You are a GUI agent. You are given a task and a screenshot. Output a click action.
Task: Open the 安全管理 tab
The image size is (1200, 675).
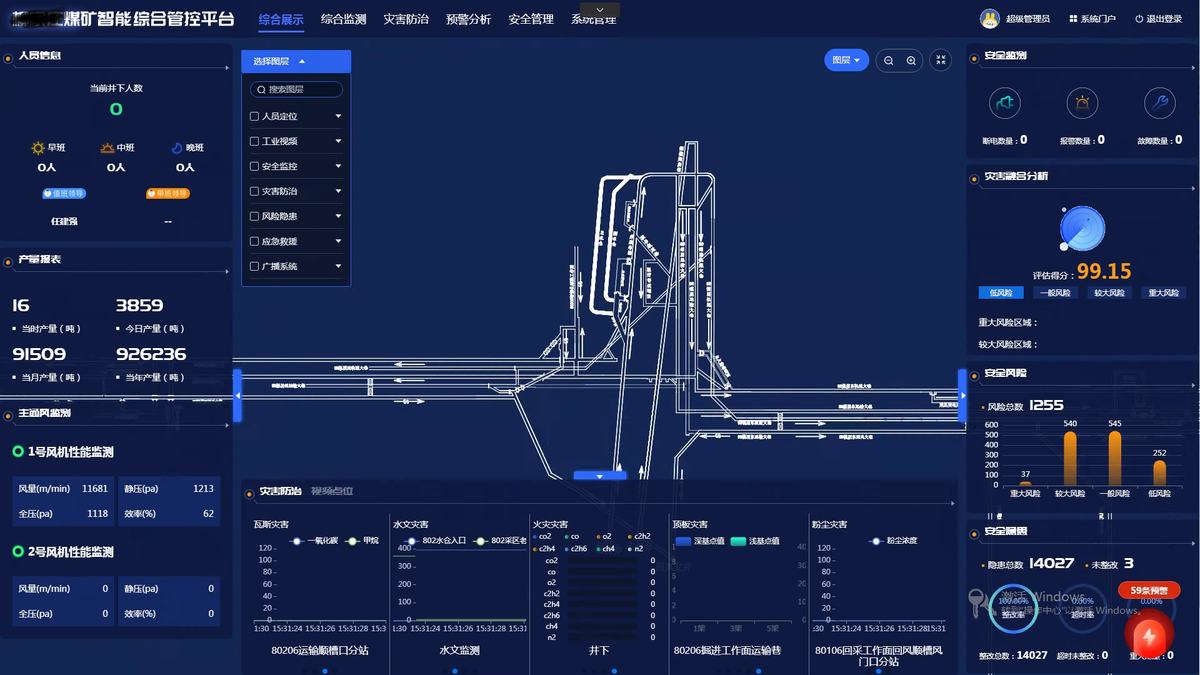(531, 19)
